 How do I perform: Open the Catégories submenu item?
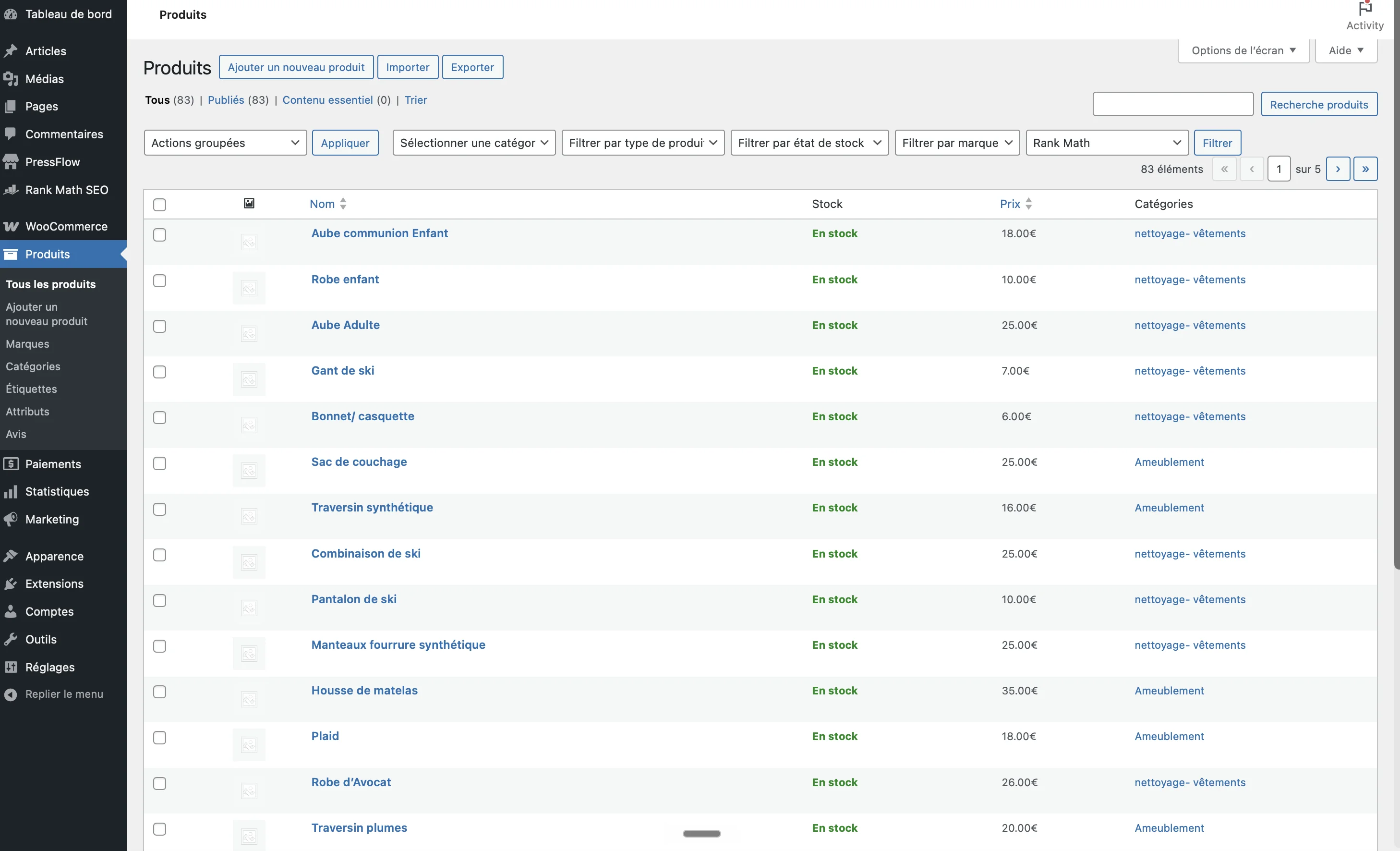(x=33, y=366)
